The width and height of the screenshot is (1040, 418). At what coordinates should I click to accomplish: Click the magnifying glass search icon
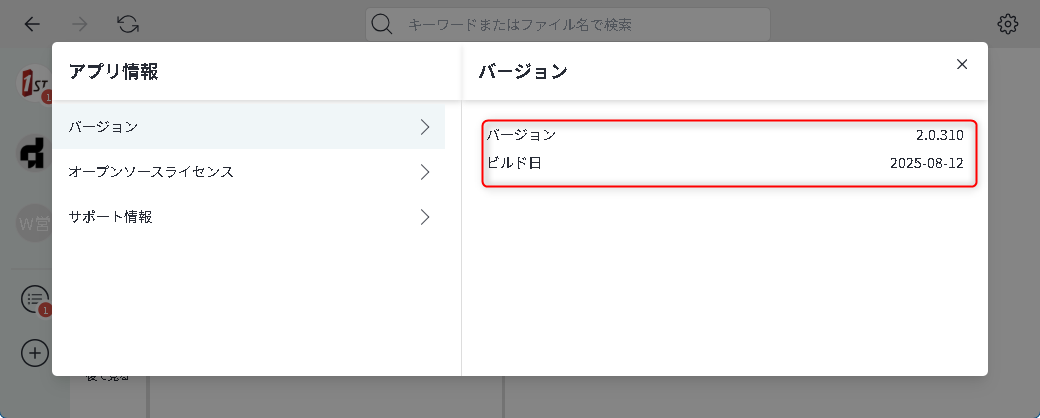pyautogui.click(x=382, y=24)
